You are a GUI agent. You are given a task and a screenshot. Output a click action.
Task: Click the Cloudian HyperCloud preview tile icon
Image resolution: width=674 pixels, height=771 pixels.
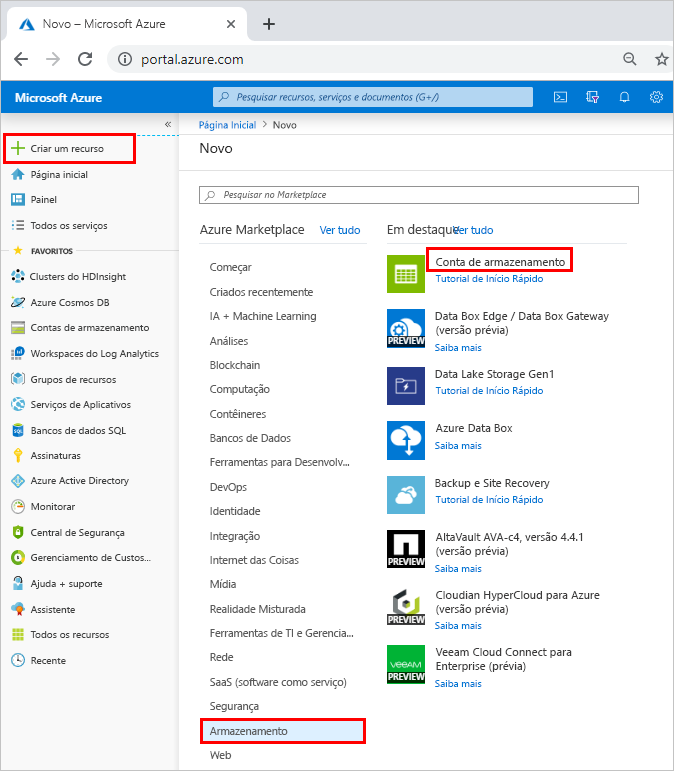tap(406, 607)
